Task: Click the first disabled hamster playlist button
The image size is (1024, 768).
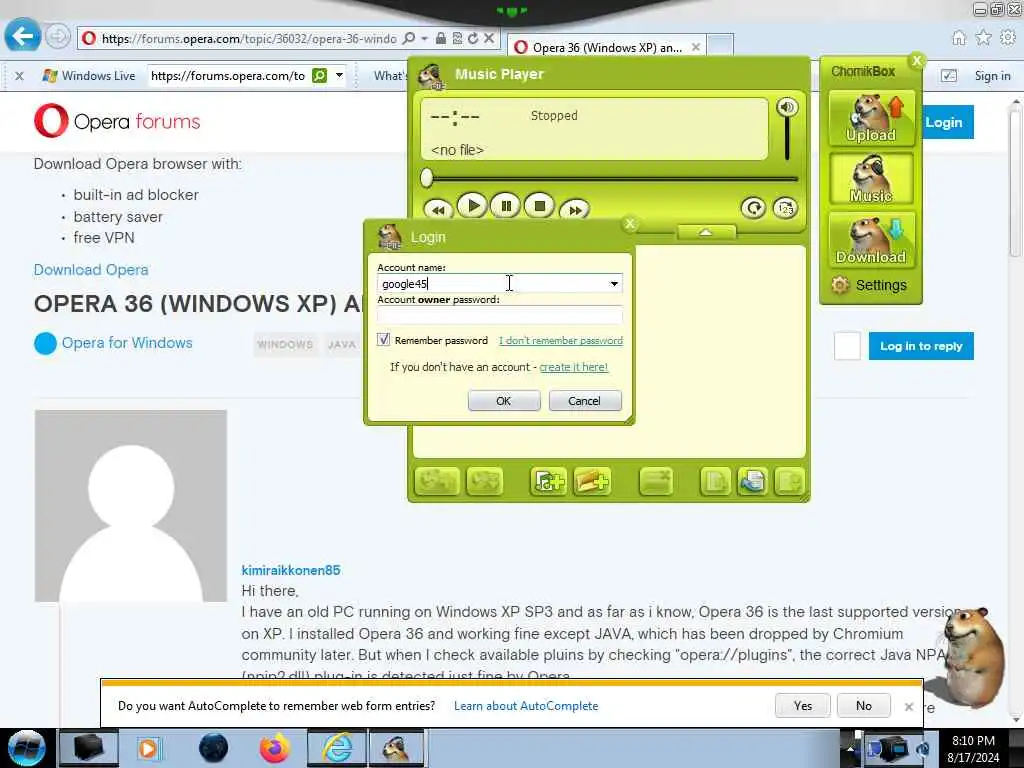Action: (437, 482)
